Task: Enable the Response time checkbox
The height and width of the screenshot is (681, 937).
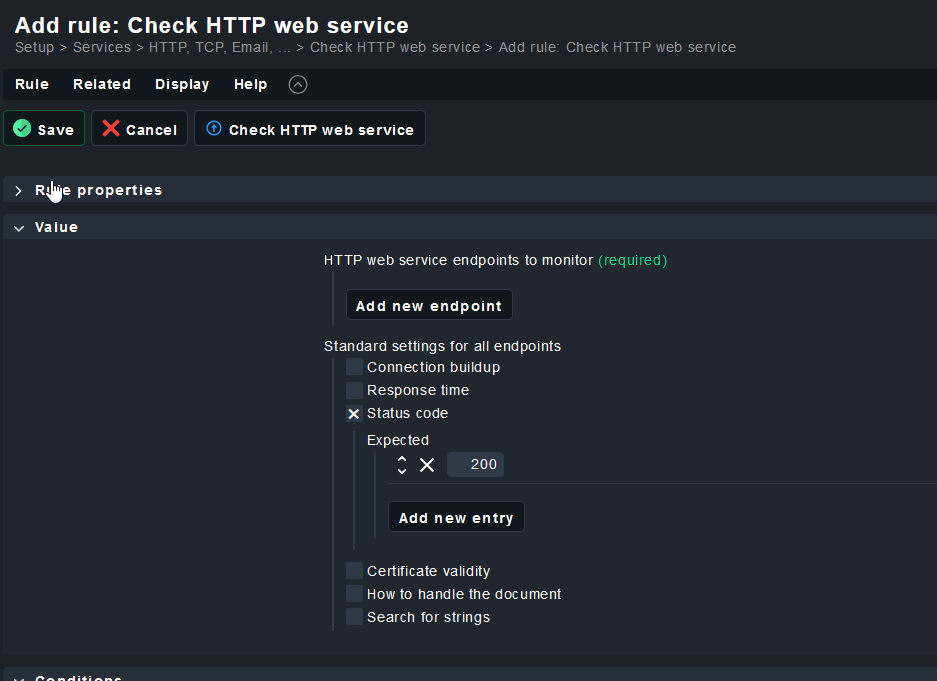Action: coord(354,390)
